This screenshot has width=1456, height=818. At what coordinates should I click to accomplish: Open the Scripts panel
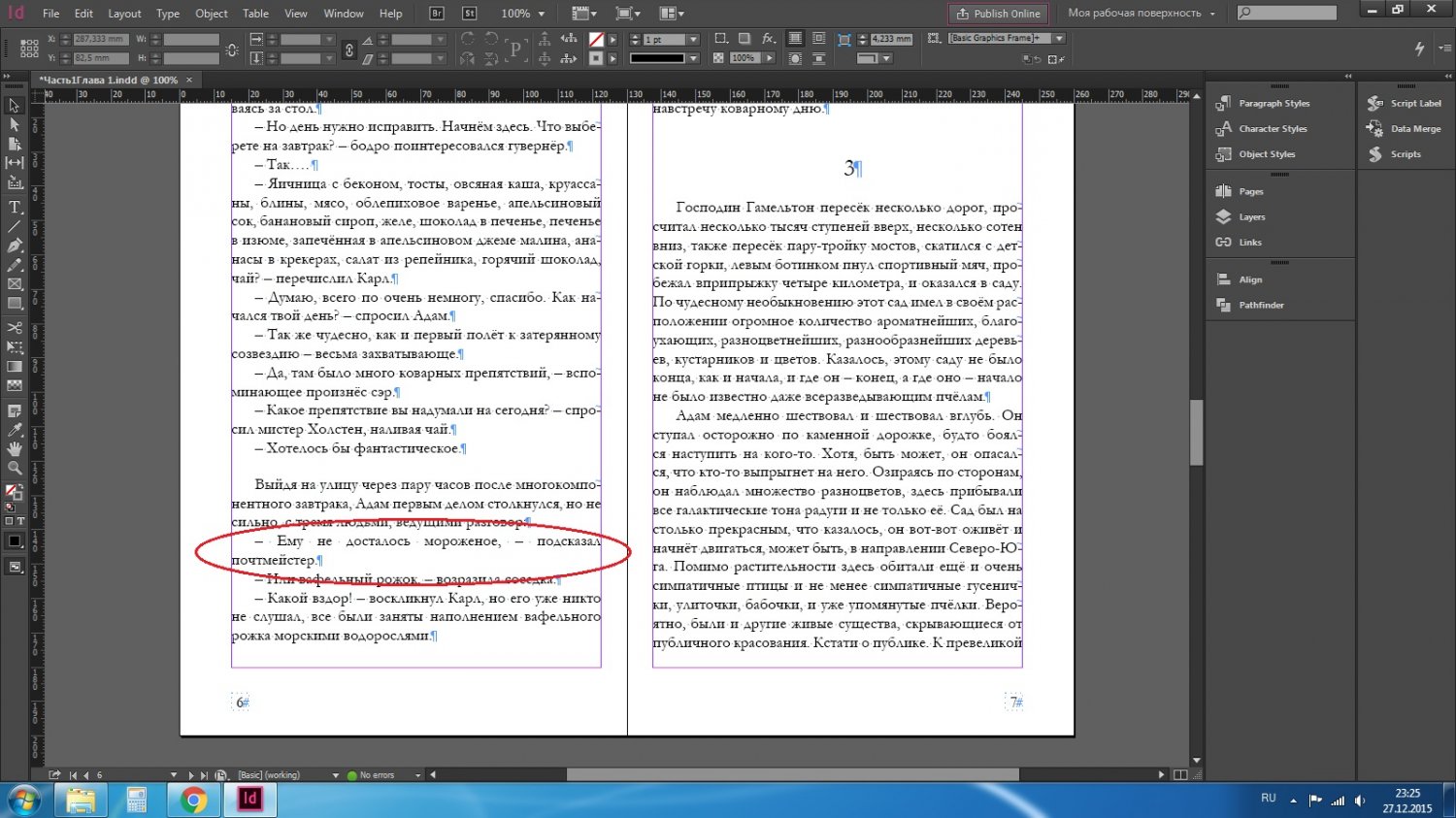pyautogui.click(x=1395, y=153)
